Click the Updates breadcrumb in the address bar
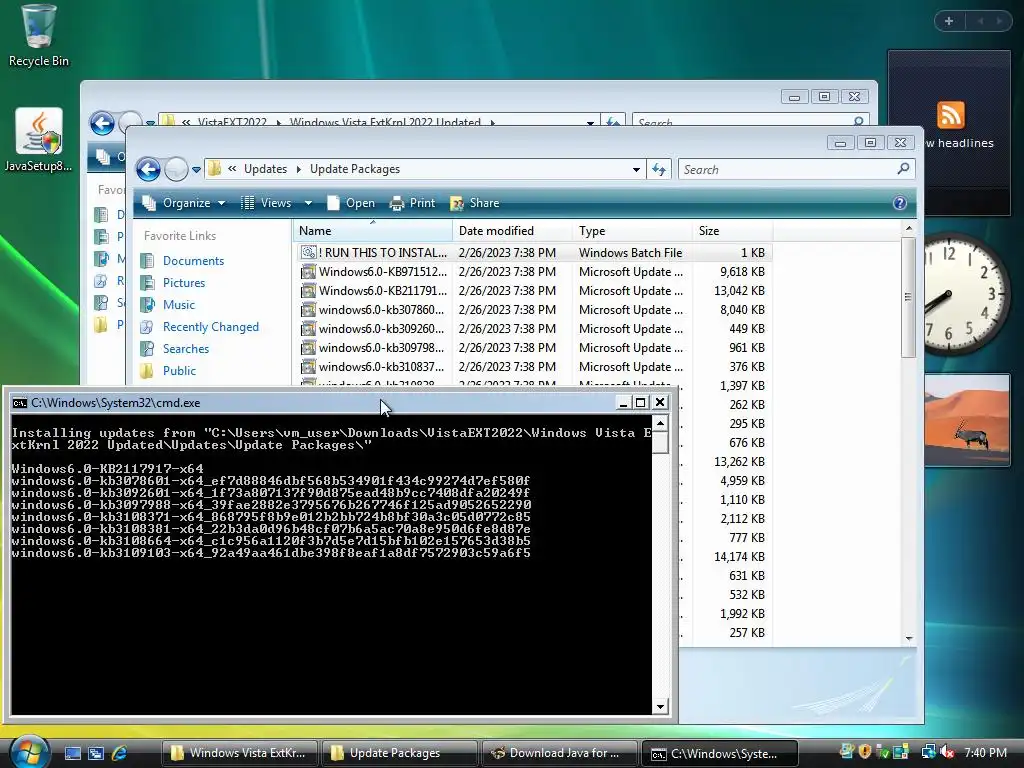The width and height of the screenshot is (1024, 768). [265, 169]
